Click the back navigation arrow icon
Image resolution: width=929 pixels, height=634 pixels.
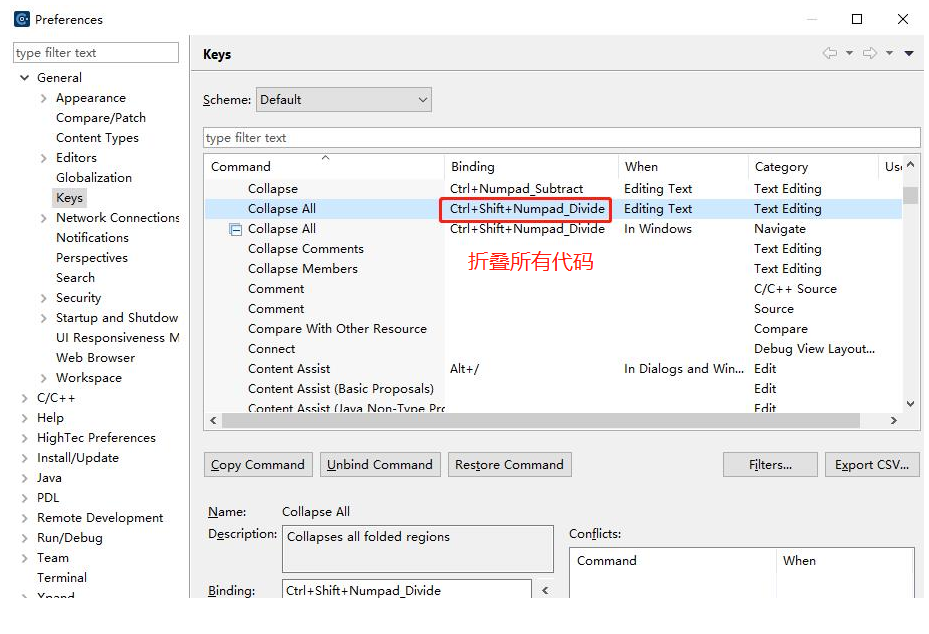click(829, 53)
